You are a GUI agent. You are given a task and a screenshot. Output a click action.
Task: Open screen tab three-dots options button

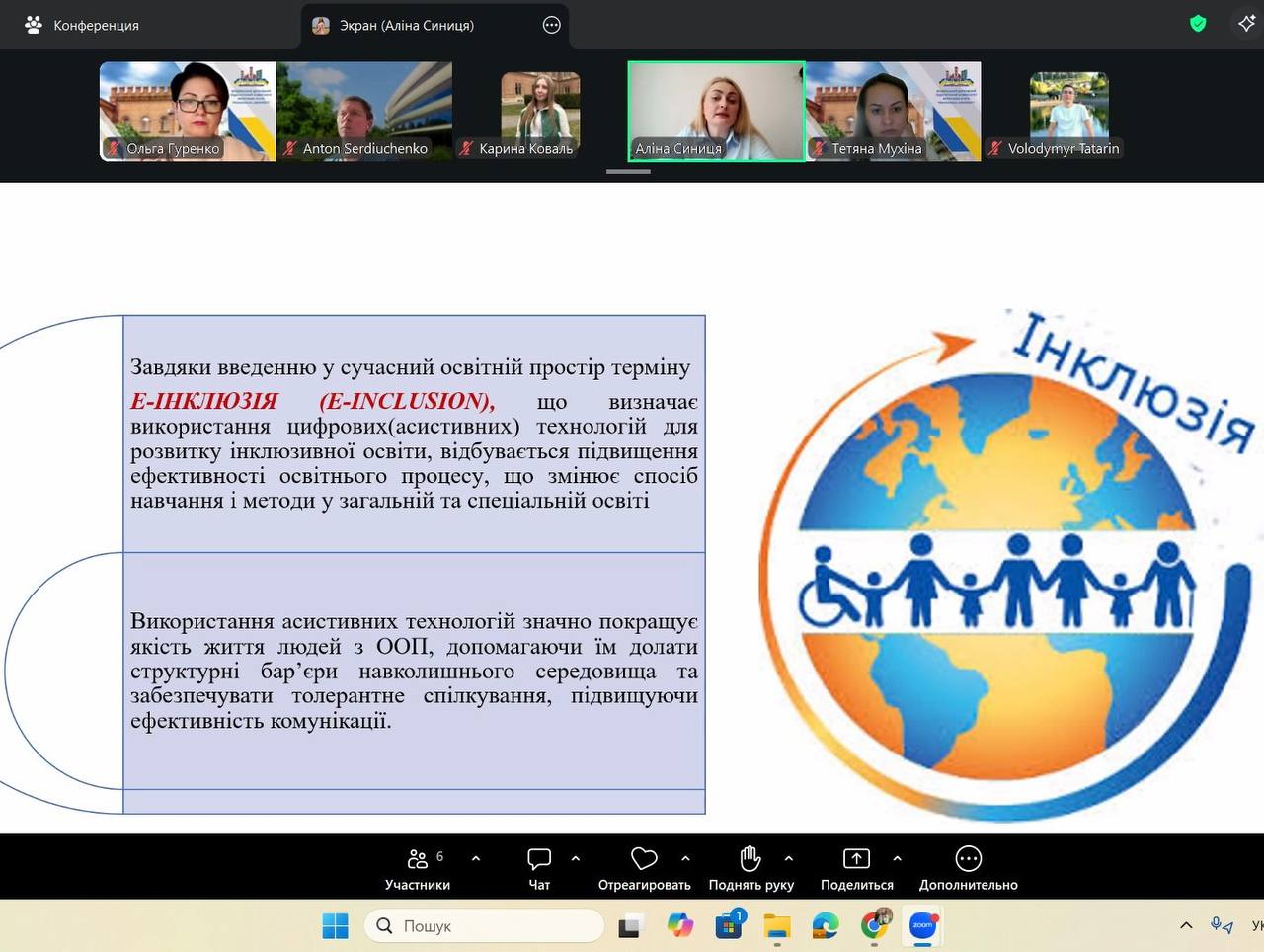coord(552,25)
